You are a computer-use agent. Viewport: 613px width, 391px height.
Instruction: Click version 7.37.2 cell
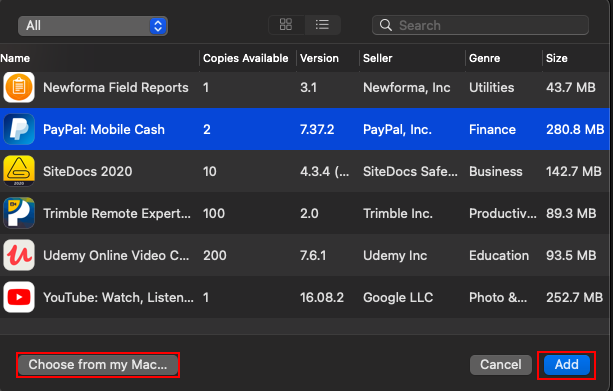coord(317,129)
